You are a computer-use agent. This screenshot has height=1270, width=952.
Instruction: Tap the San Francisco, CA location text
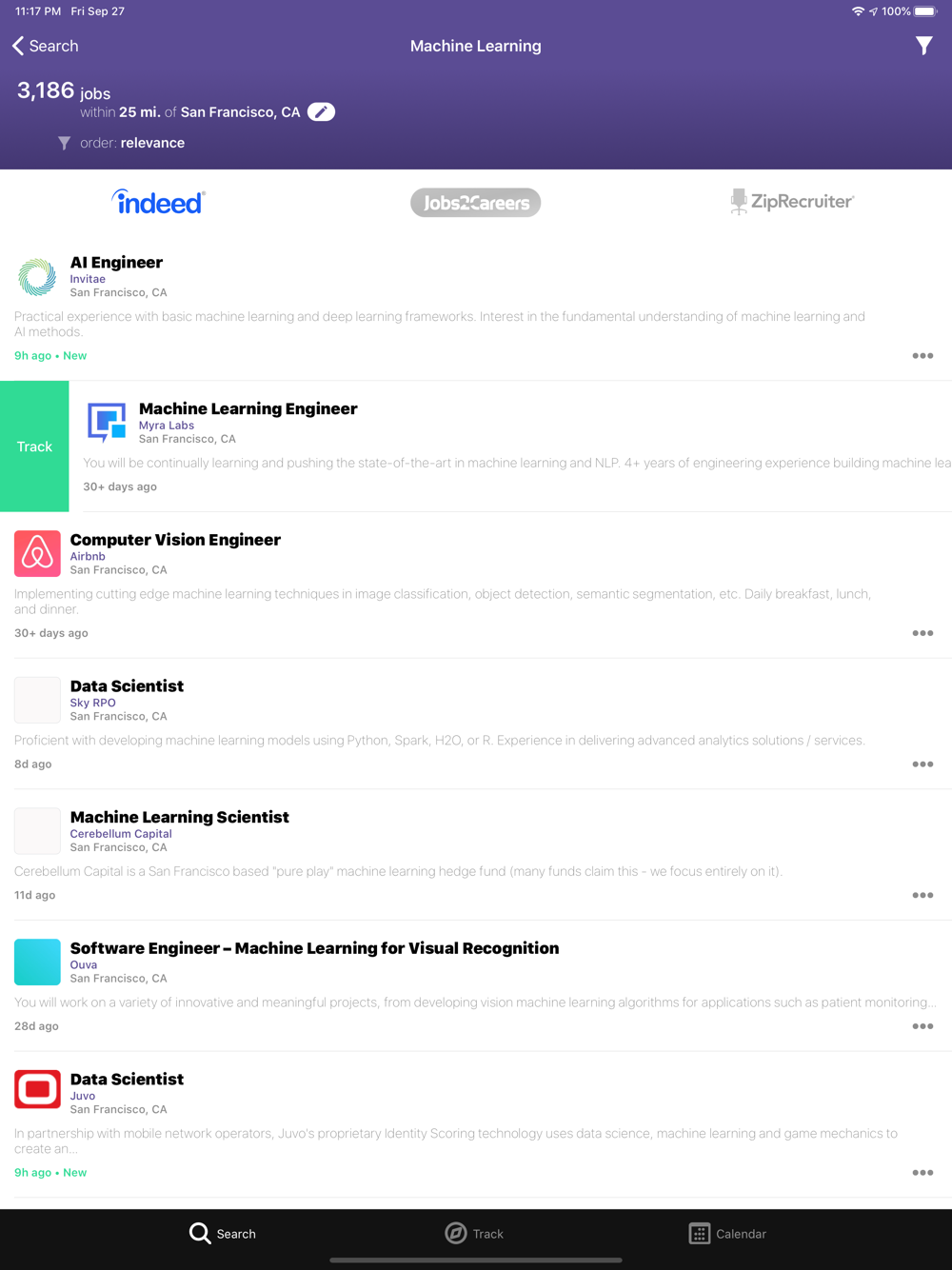pos(240,112)
